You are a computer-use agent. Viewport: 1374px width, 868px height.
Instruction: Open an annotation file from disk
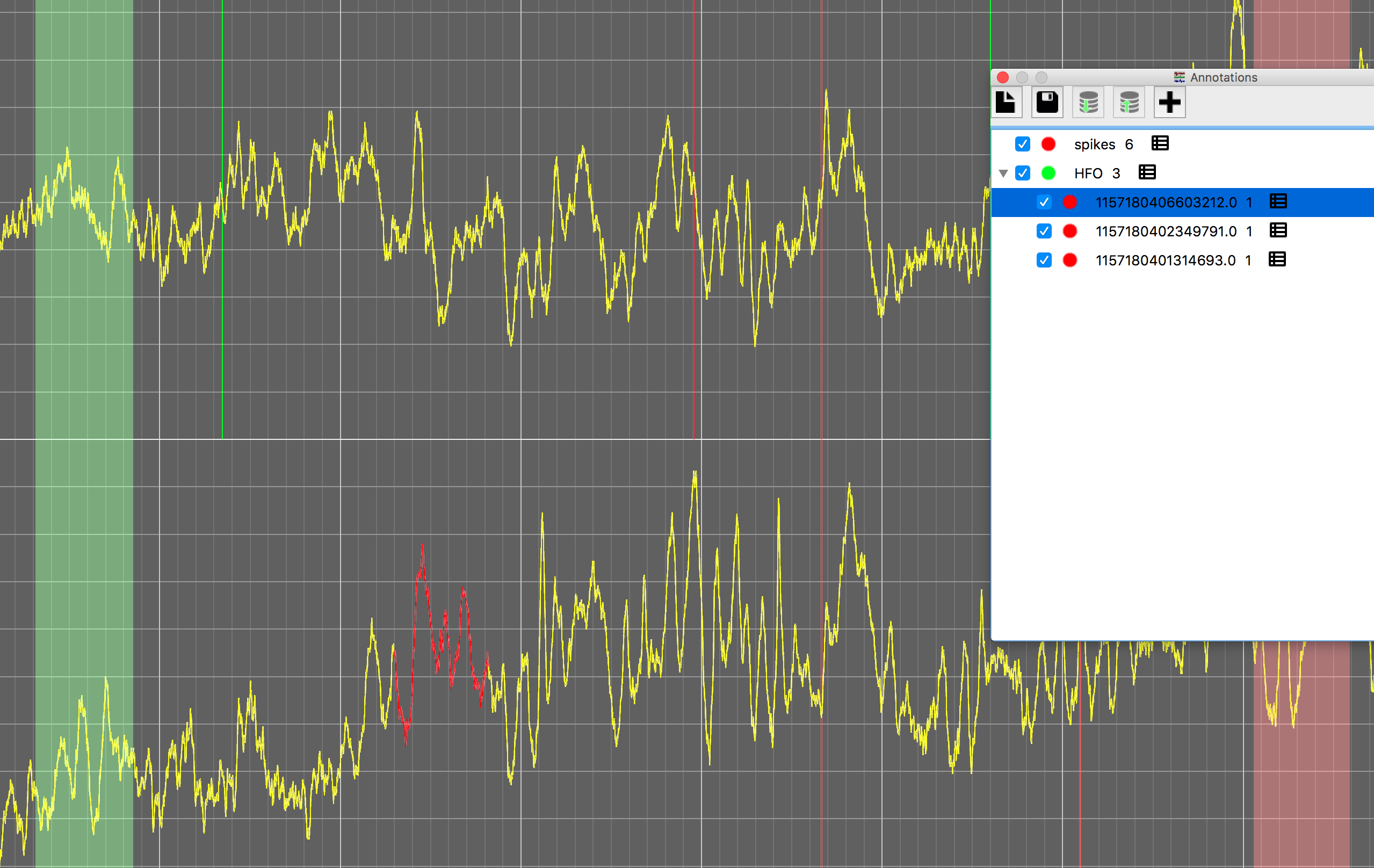click(1006, 102)
